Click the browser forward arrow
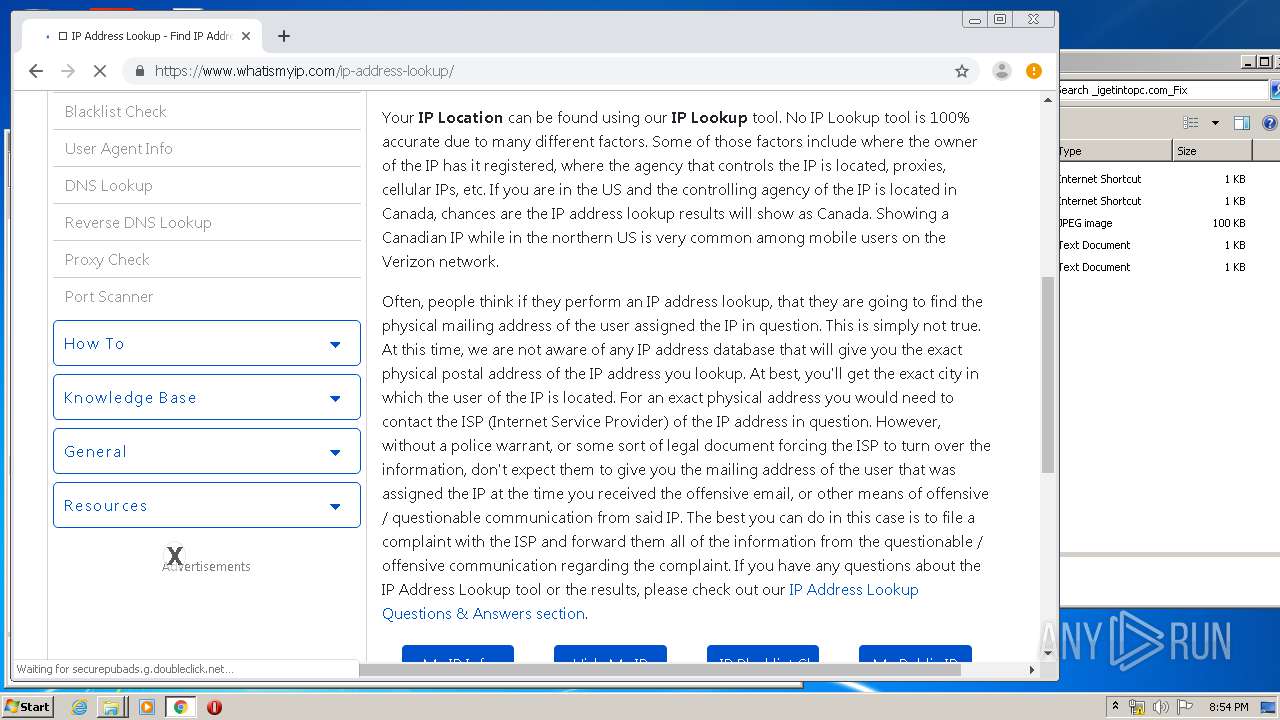This screenshot has width=1280, height=720. [68, 71]
